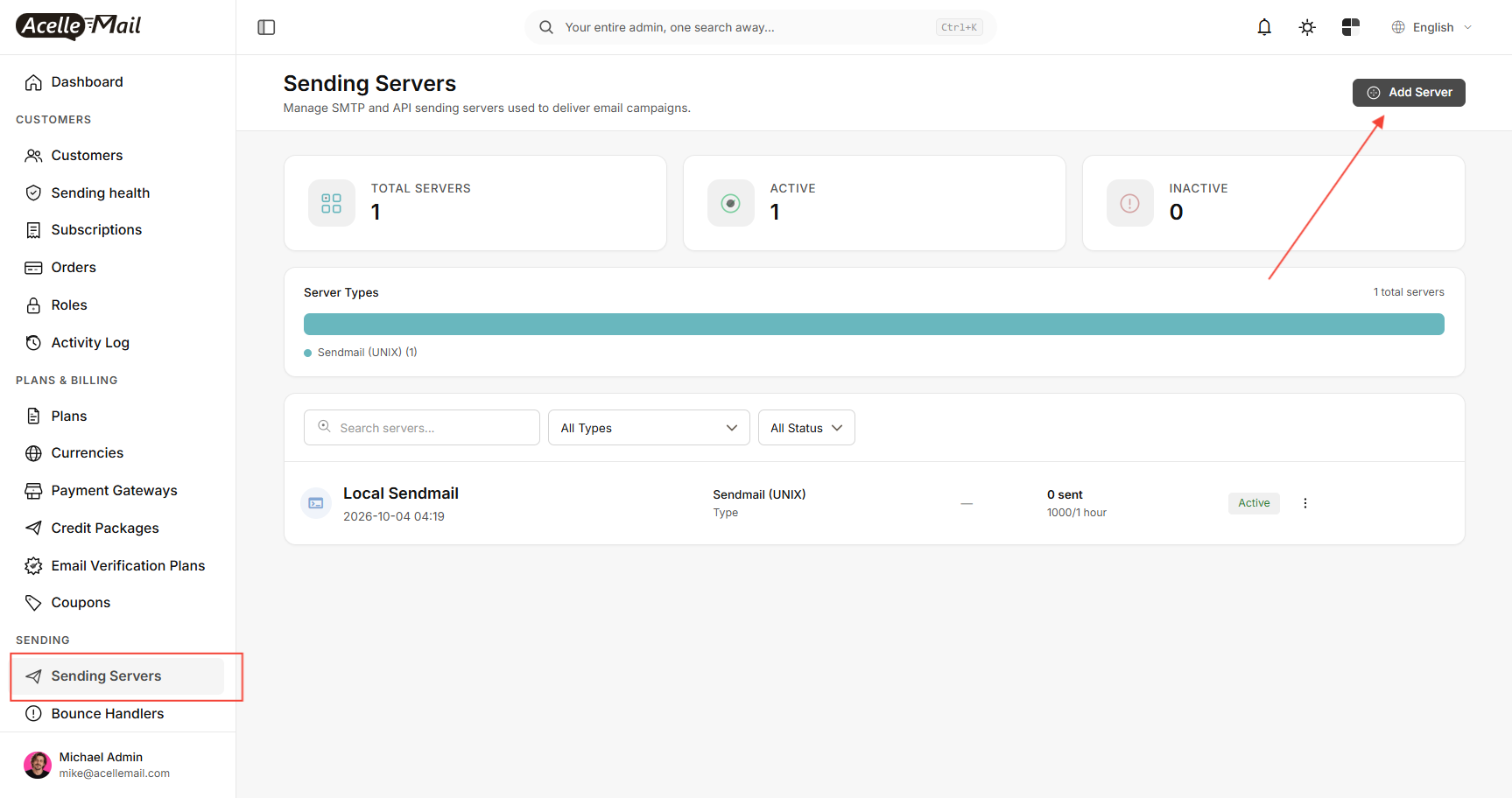Open the notifications bell
Image resolution: width=1512 pixels, height=798 pixels.
[1264, 27]
